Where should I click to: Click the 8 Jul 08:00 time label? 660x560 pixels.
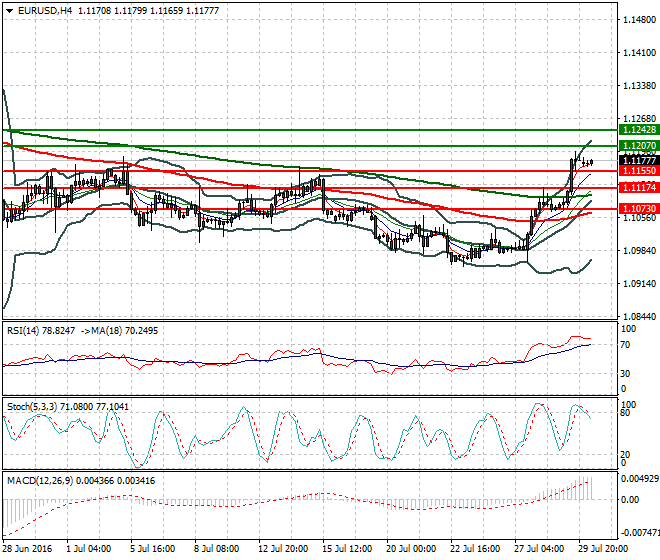217,549
